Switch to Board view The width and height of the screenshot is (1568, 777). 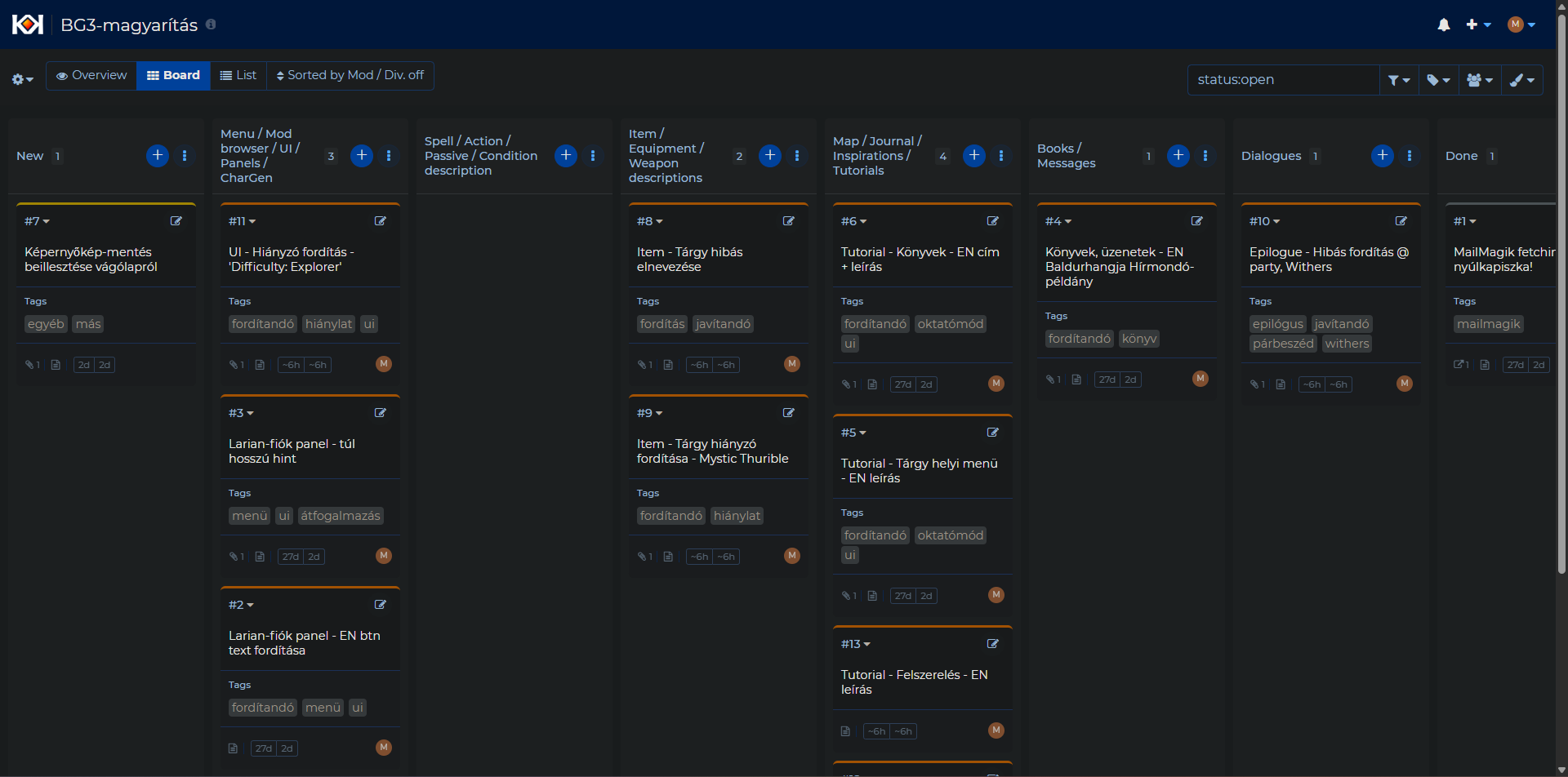click(x=173, y=75)
